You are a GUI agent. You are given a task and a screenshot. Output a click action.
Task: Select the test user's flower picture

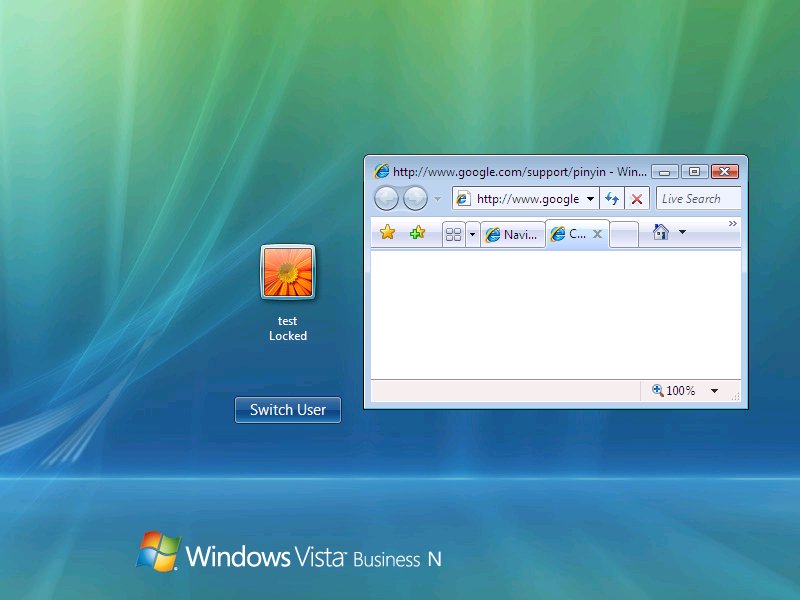coord(288,272)
